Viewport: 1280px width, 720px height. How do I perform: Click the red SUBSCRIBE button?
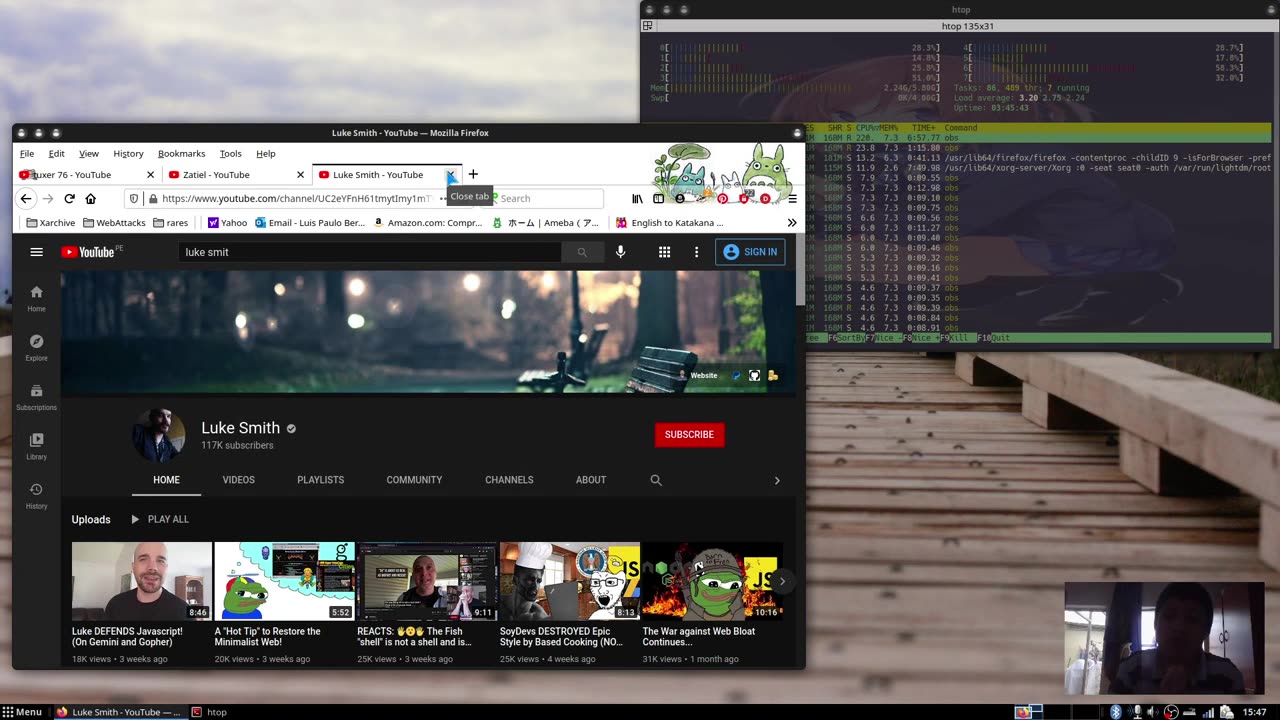(689, 434)
